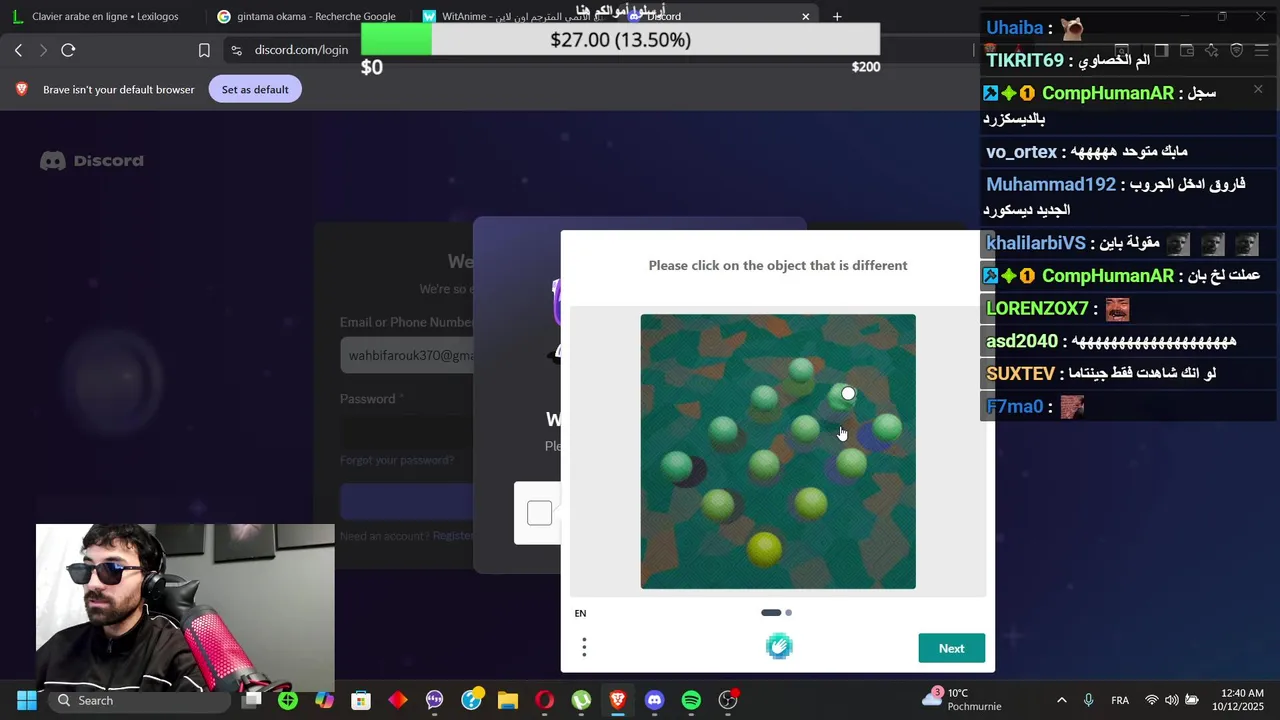Go back with the browser back arrow
The image size is (1280, 720).
19,50
